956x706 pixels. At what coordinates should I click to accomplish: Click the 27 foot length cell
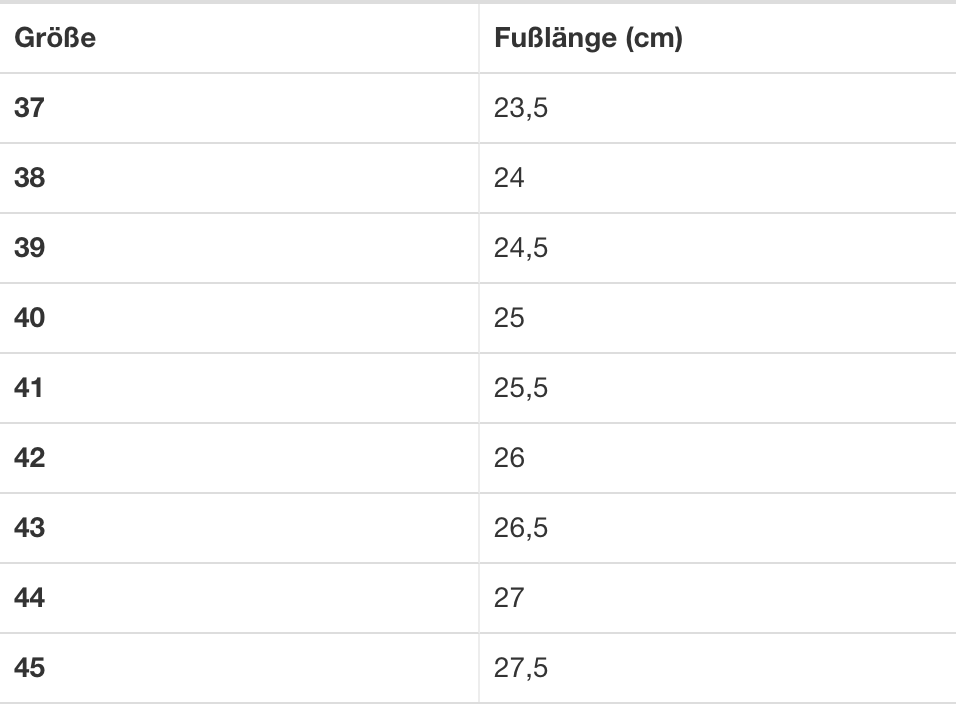509,598
